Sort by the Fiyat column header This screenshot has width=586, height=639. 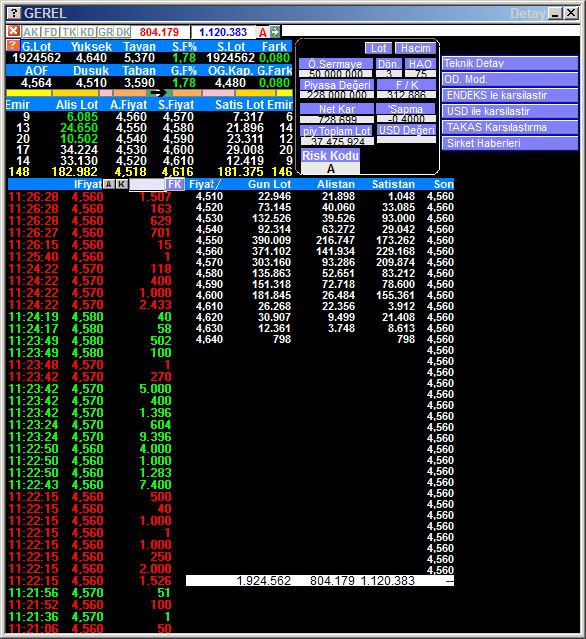coord(204,184)
